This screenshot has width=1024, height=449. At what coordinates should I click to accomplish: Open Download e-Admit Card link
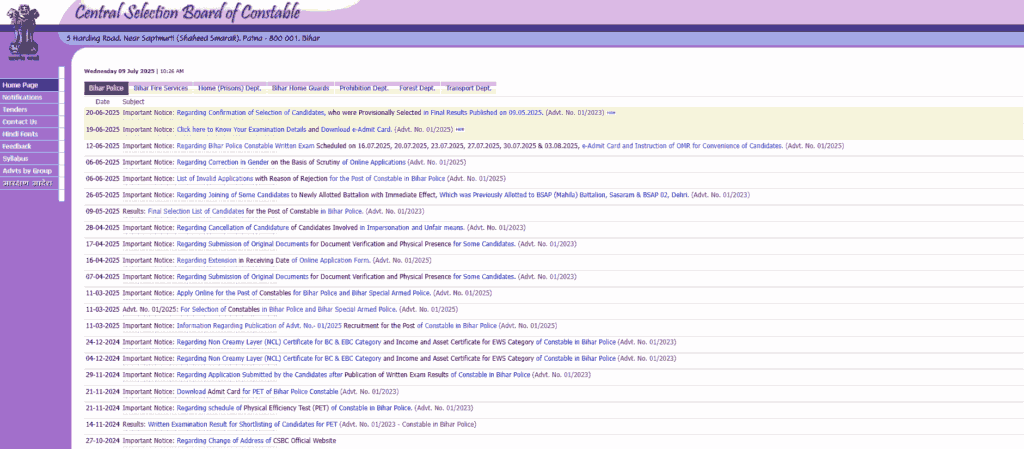click(357, 129)
